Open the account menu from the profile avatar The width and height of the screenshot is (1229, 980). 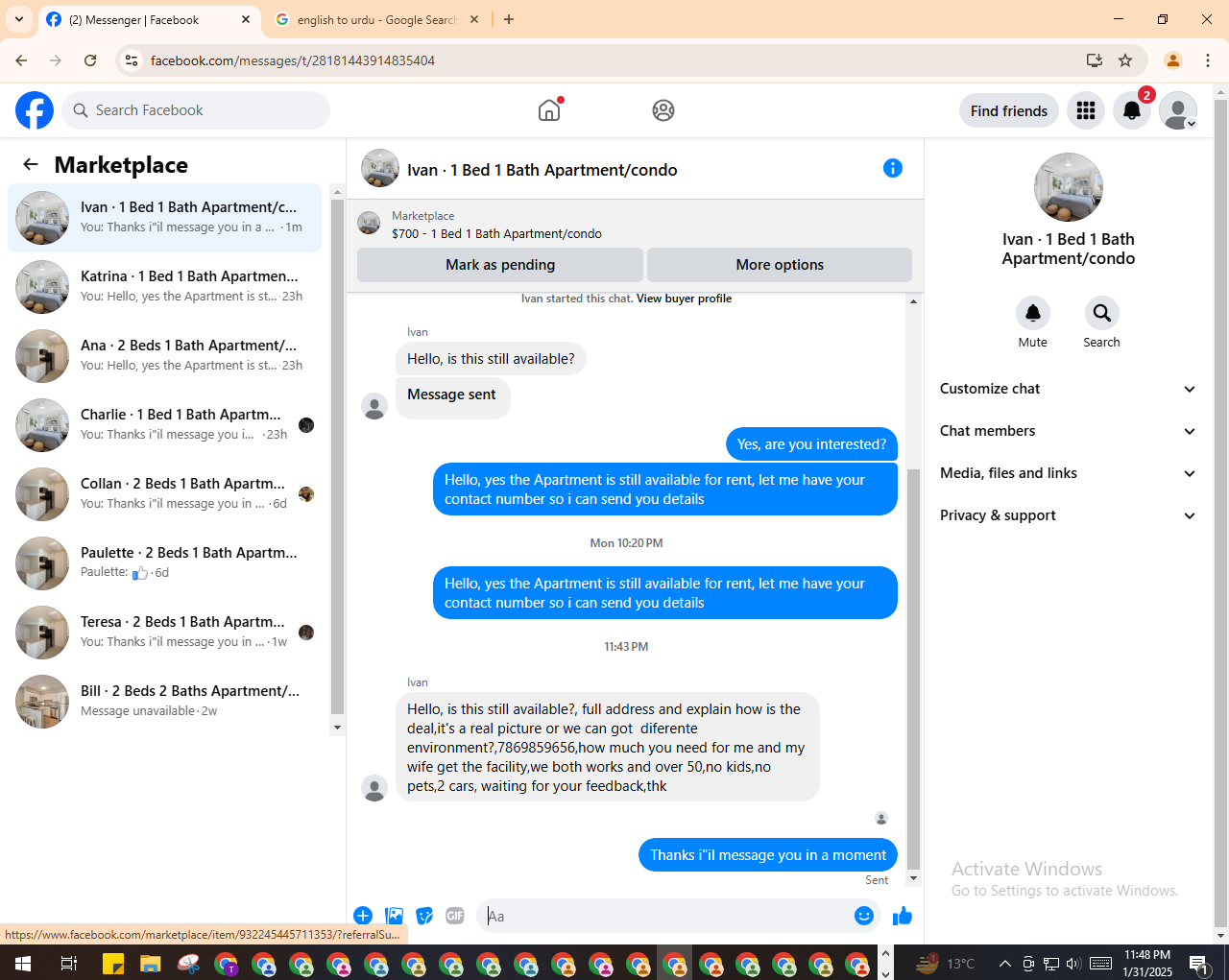(1178, 110)
